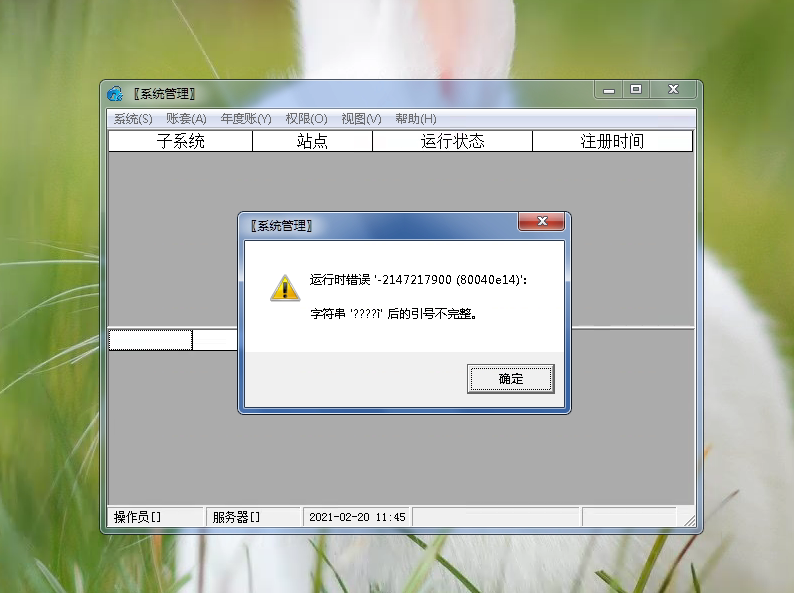Click the error dialog title 系统管理

coord(282,226)
